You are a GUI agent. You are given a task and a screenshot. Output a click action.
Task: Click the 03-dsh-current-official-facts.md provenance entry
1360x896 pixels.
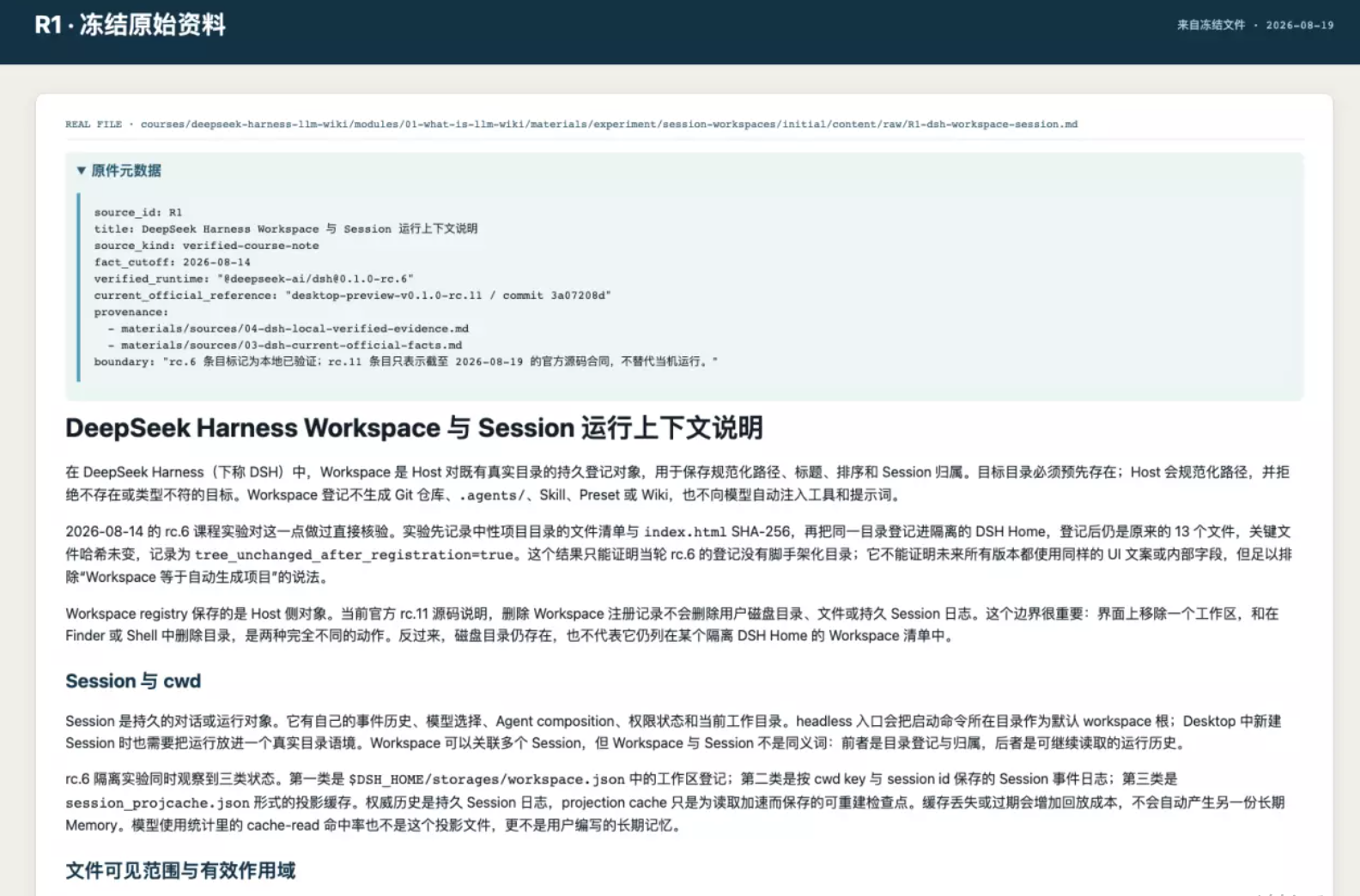291,345
